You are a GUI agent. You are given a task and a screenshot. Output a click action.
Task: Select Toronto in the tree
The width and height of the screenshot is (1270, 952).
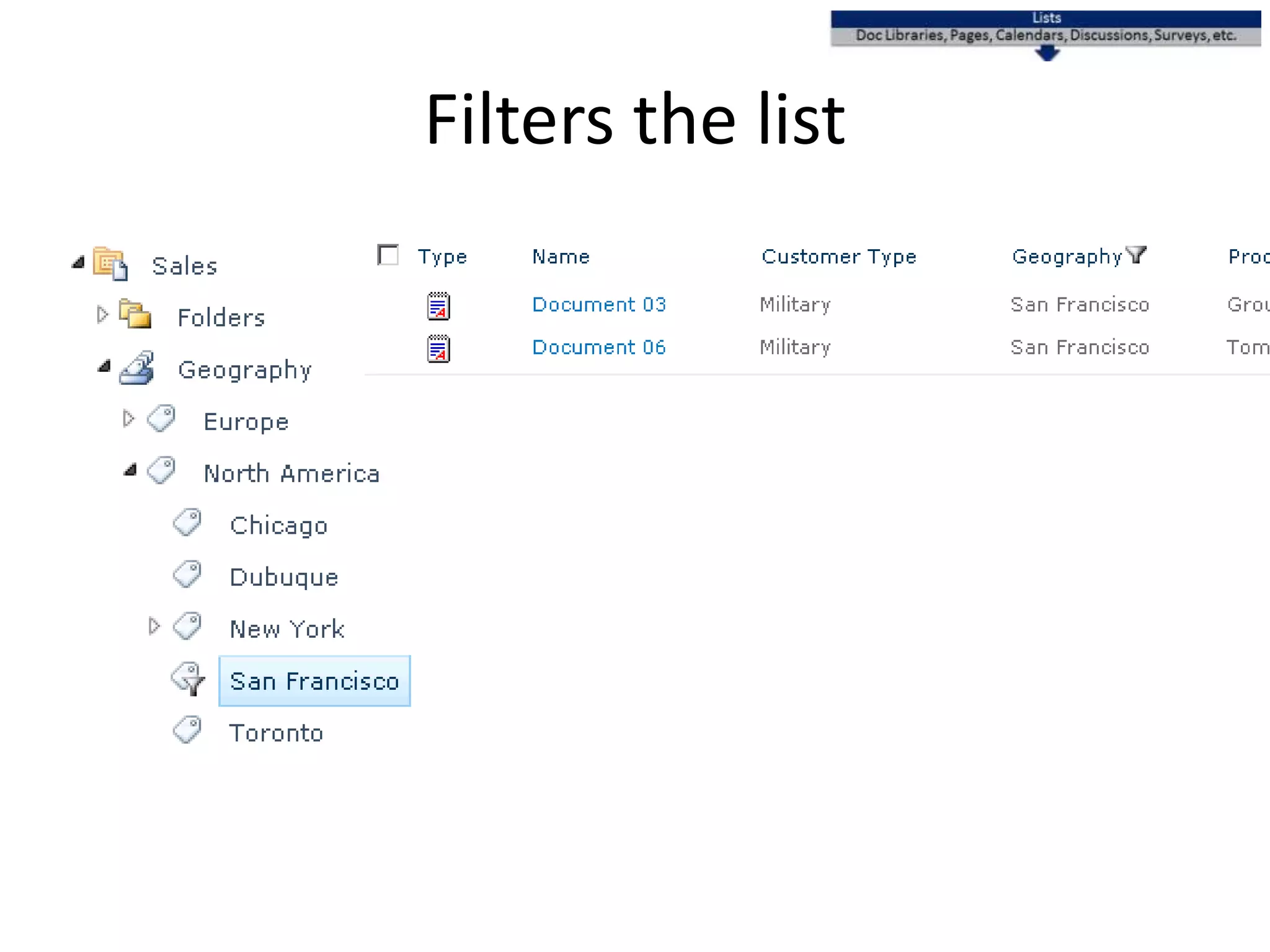click(276, 733)
